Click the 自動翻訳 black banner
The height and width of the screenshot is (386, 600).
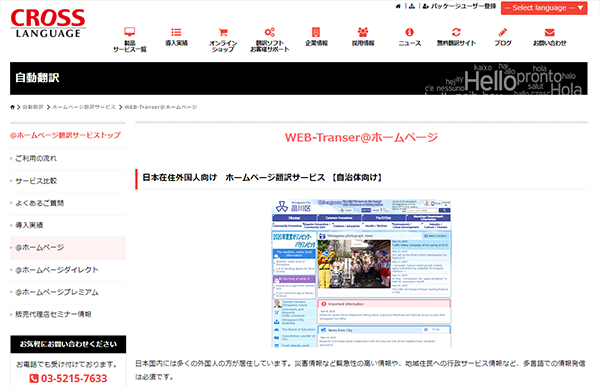[x=298, y=78]
